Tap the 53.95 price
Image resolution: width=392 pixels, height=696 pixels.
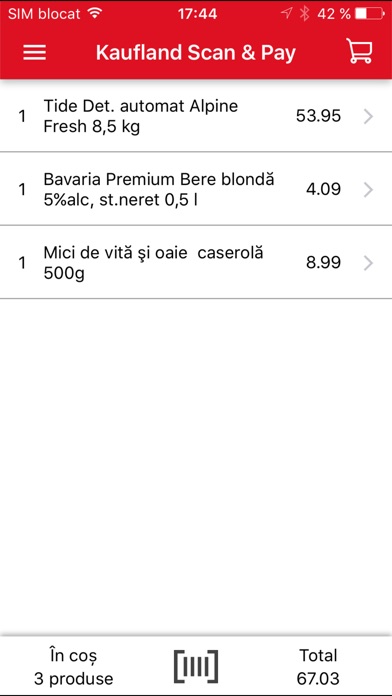tap(318, 116)
